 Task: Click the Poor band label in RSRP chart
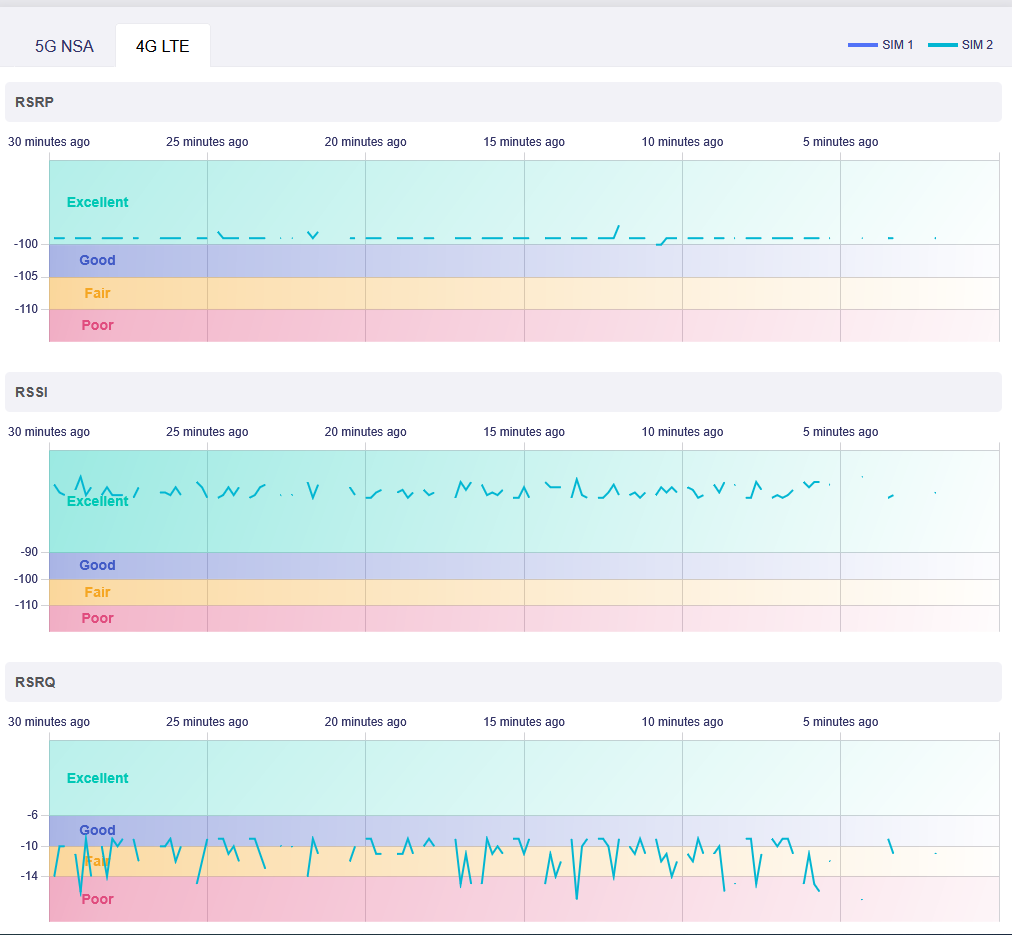point(98,325)
